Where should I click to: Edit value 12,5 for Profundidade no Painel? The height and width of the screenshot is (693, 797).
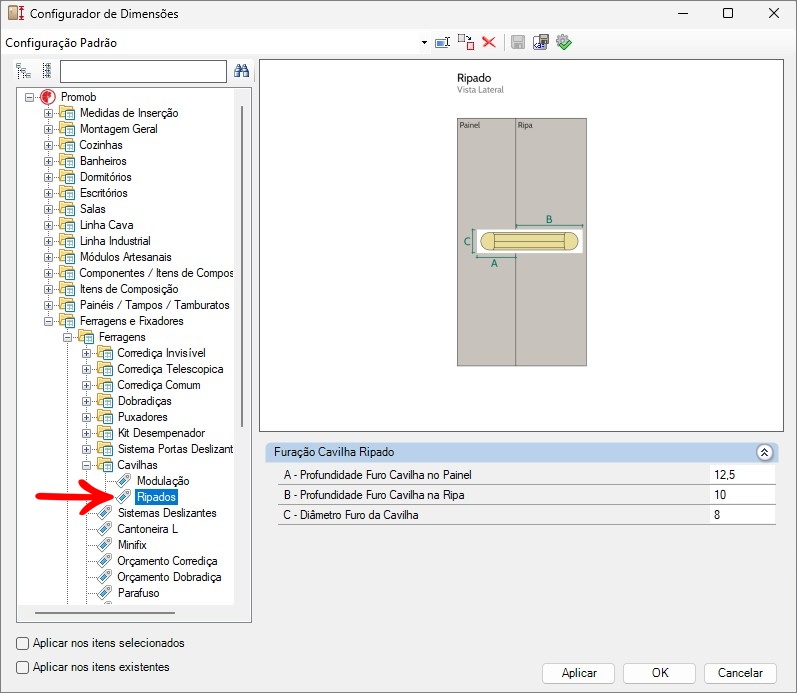tap(742, 475)
